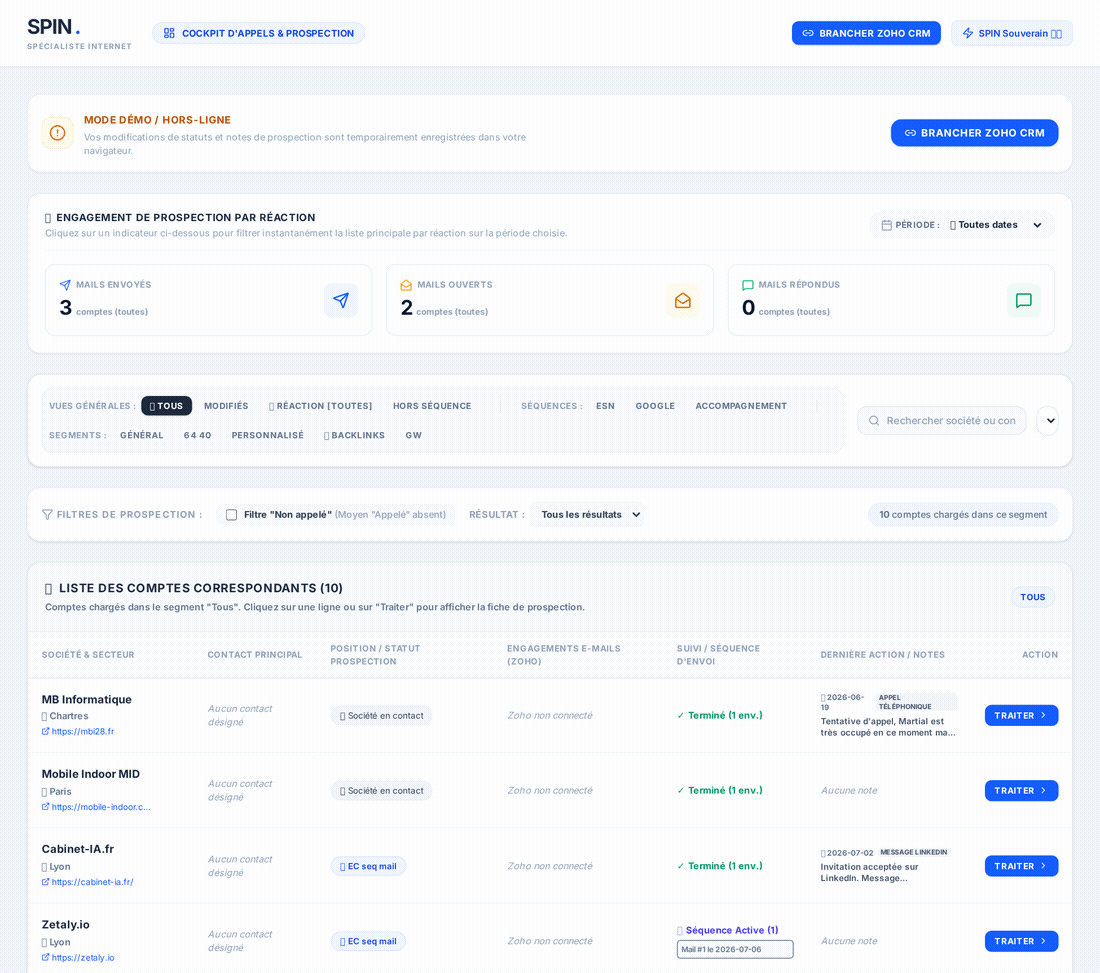The height and width of the screenshot is (973, 1100).
Task: Click the Cockpit d'appels & prospection badge
Action: click(x=258, y=33)
